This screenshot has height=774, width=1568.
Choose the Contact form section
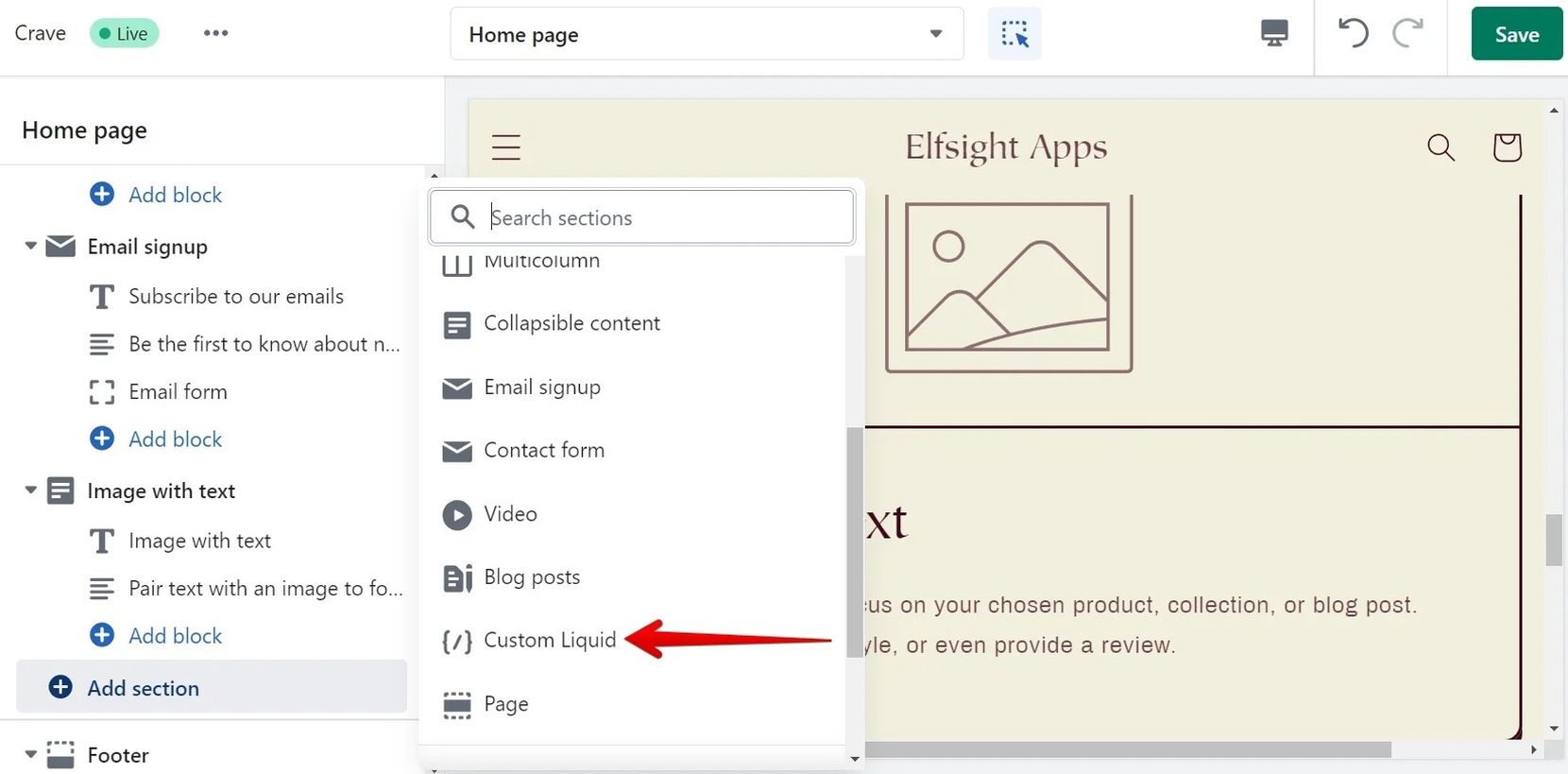[544, 451]
